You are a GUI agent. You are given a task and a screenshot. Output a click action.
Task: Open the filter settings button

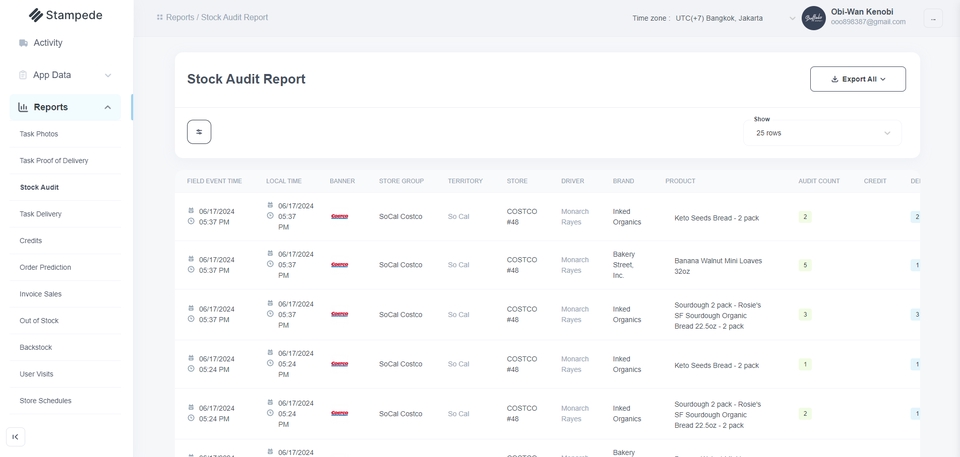[199, 132]
